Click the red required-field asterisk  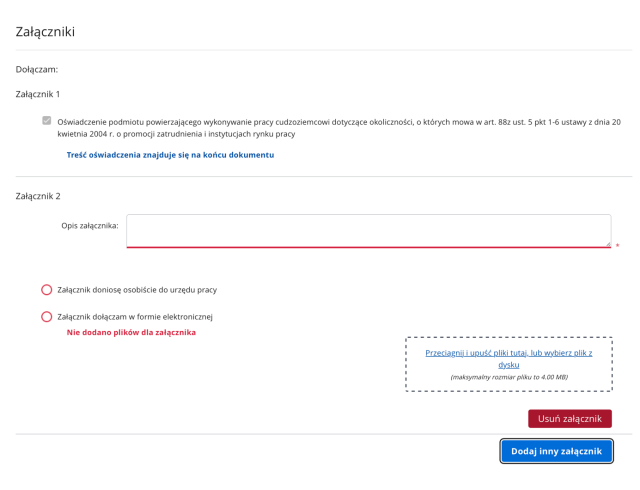(617, 245)
